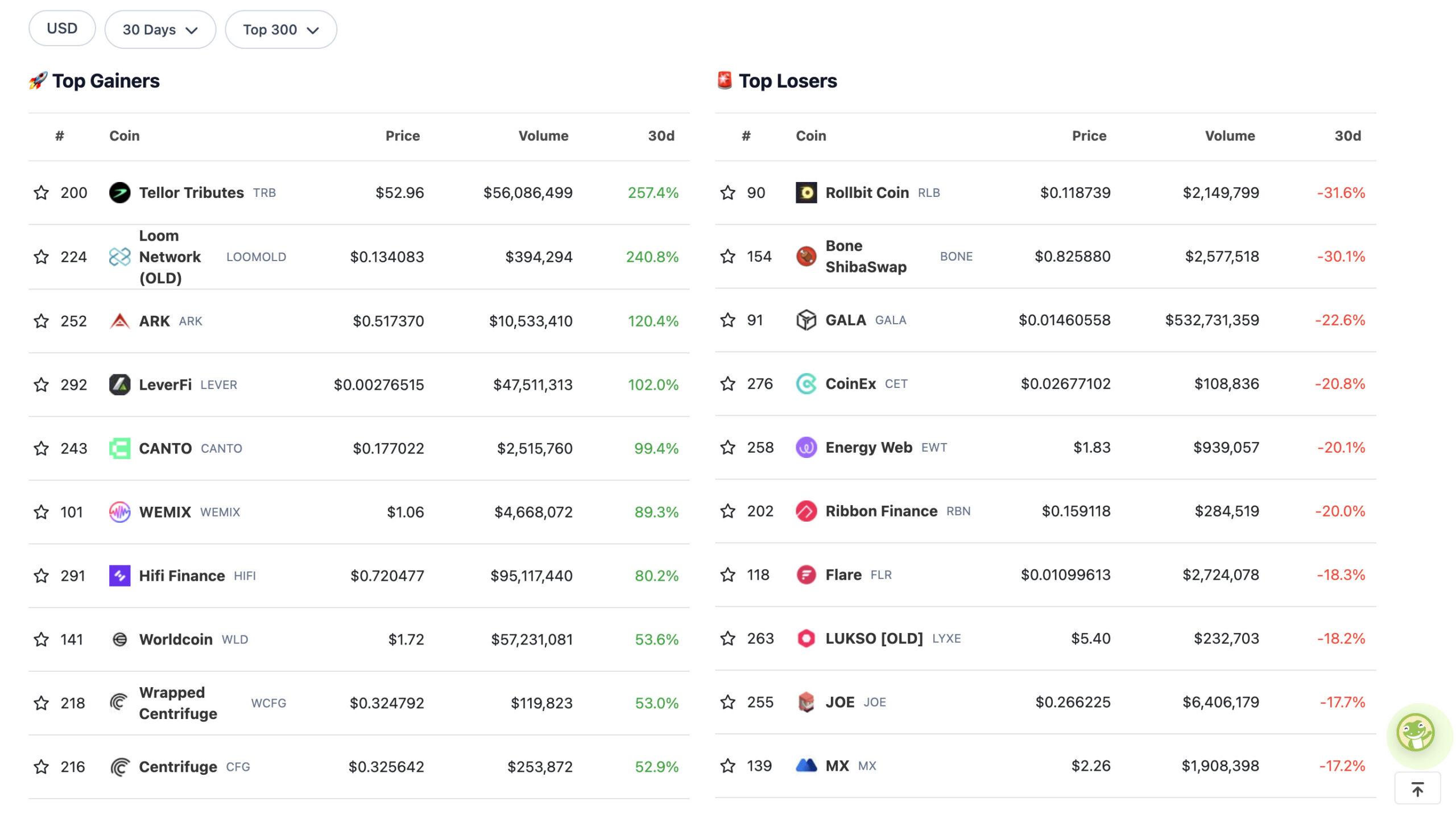Screen dimensions: 1456x814
Task: Open the Energy Web coin link
Action: [x=868, y=448]
